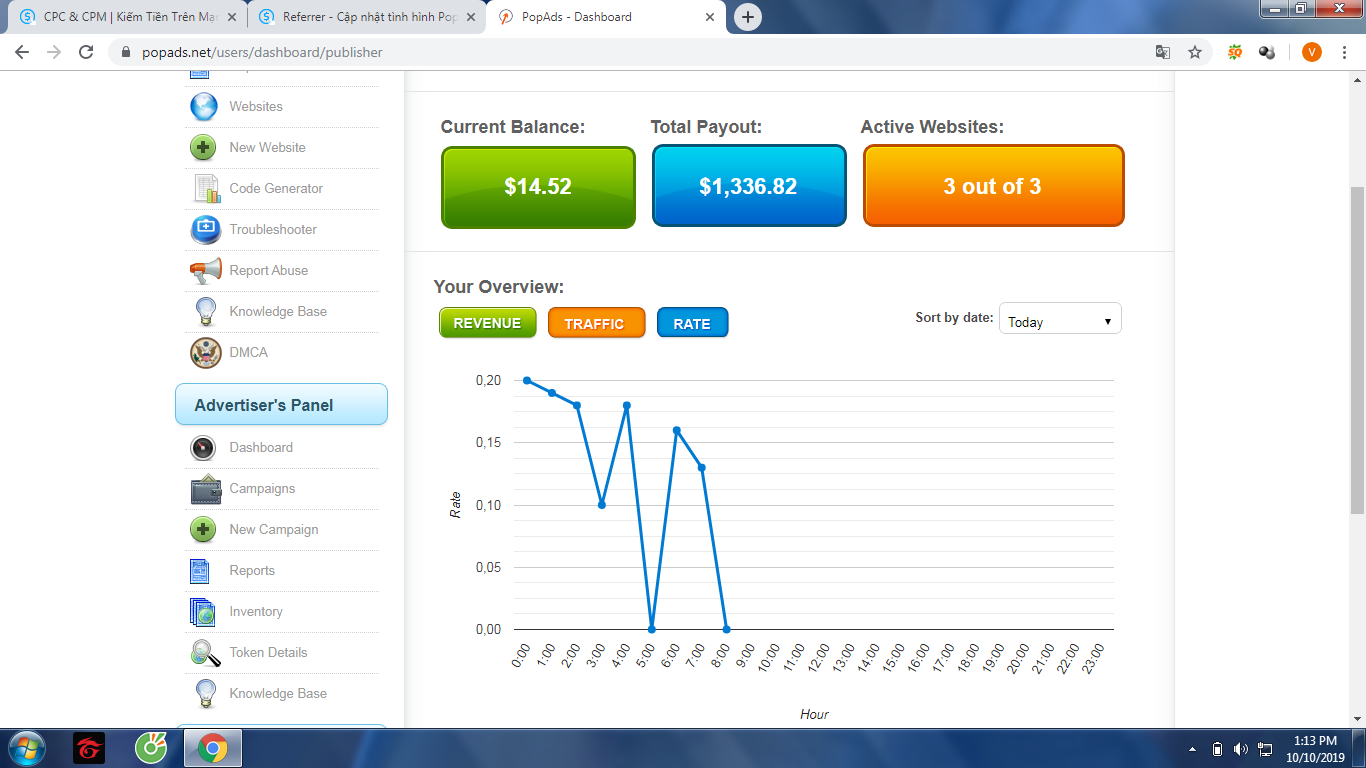Screen dimensions: 1366x768
Task: Open the browser profile avatar V
Action: click(1312, 52)
